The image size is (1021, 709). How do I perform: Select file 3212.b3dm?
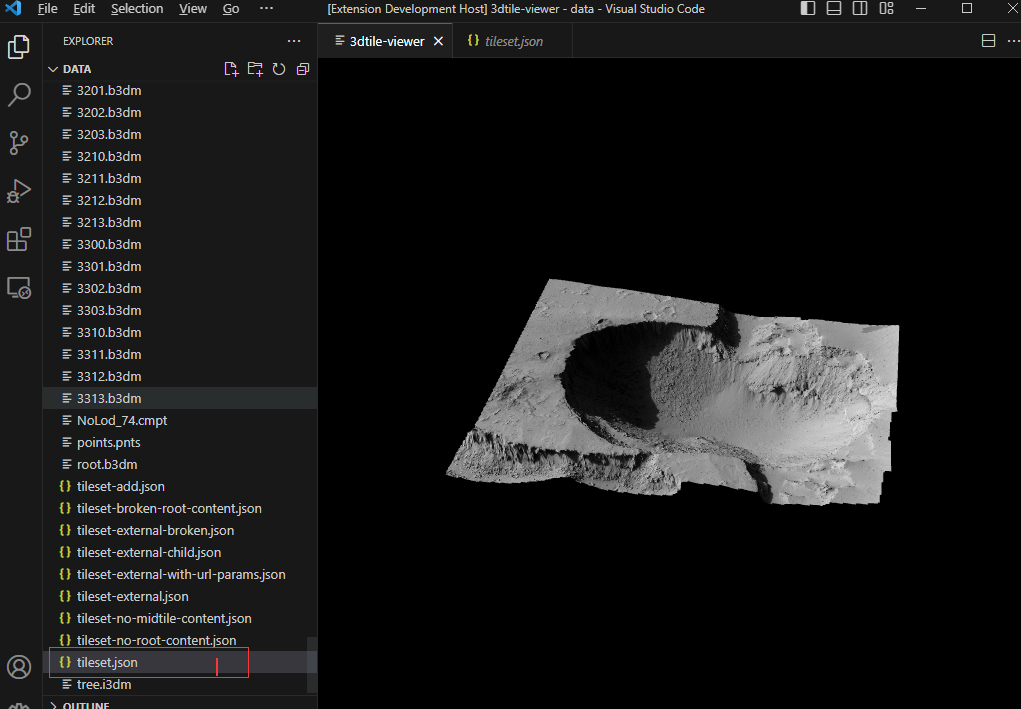[x=180, y=201]
